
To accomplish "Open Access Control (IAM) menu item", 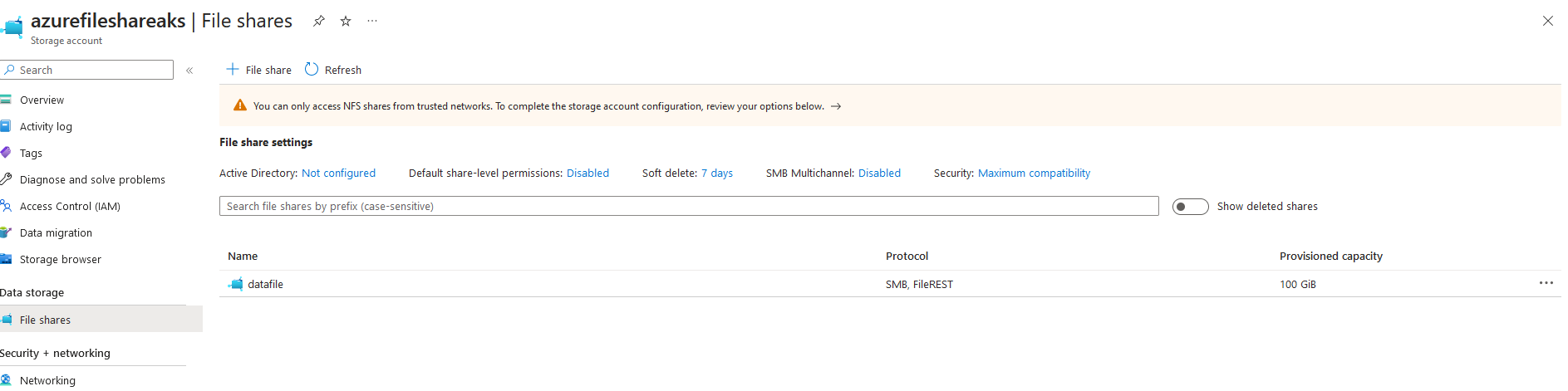I will coord(70,206).
